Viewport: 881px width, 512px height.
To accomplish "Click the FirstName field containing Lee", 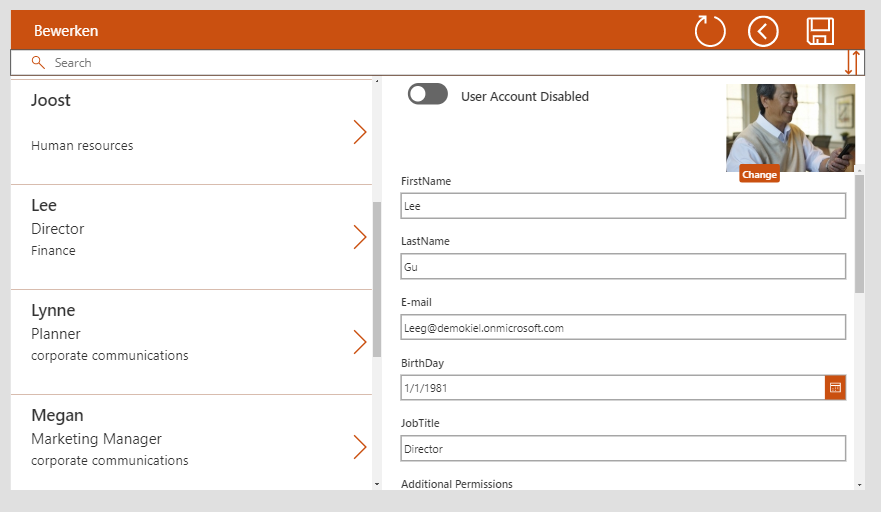I will coord(622,206).
